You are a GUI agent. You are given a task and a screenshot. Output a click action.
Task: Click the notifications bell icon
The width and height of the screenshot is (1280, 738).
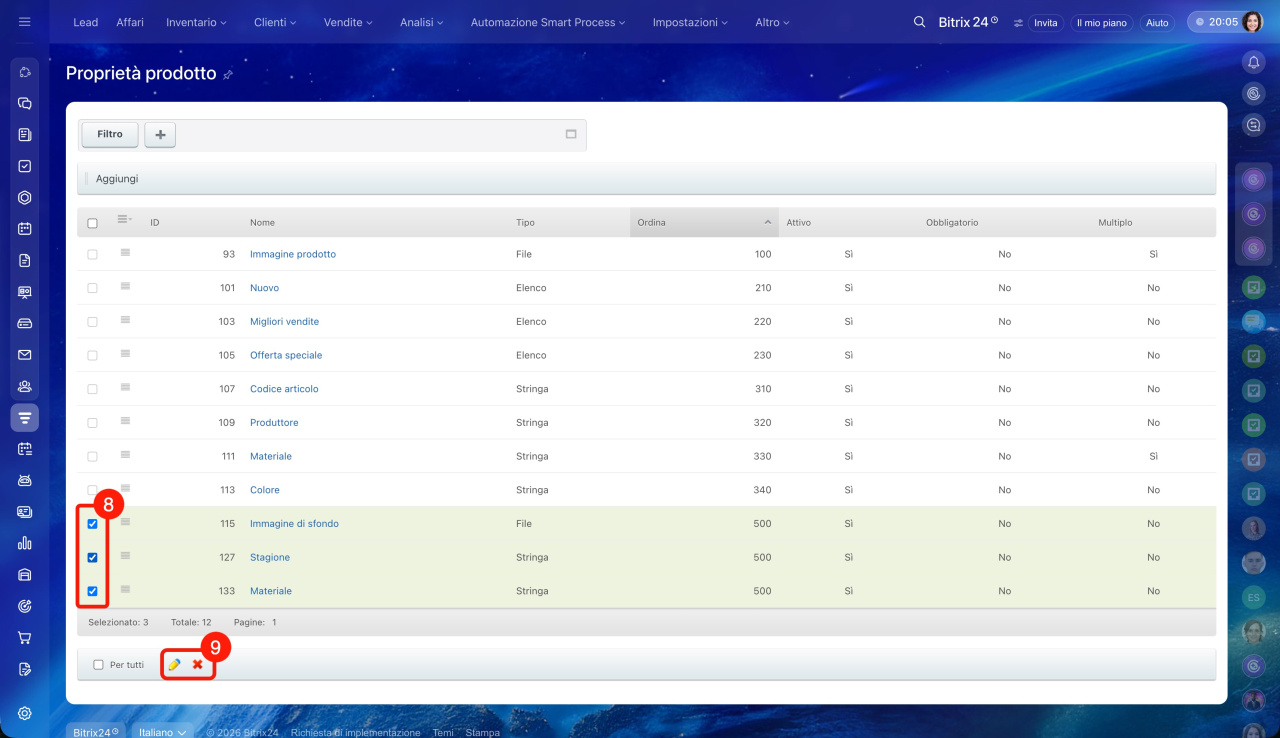coord(1253,62)
